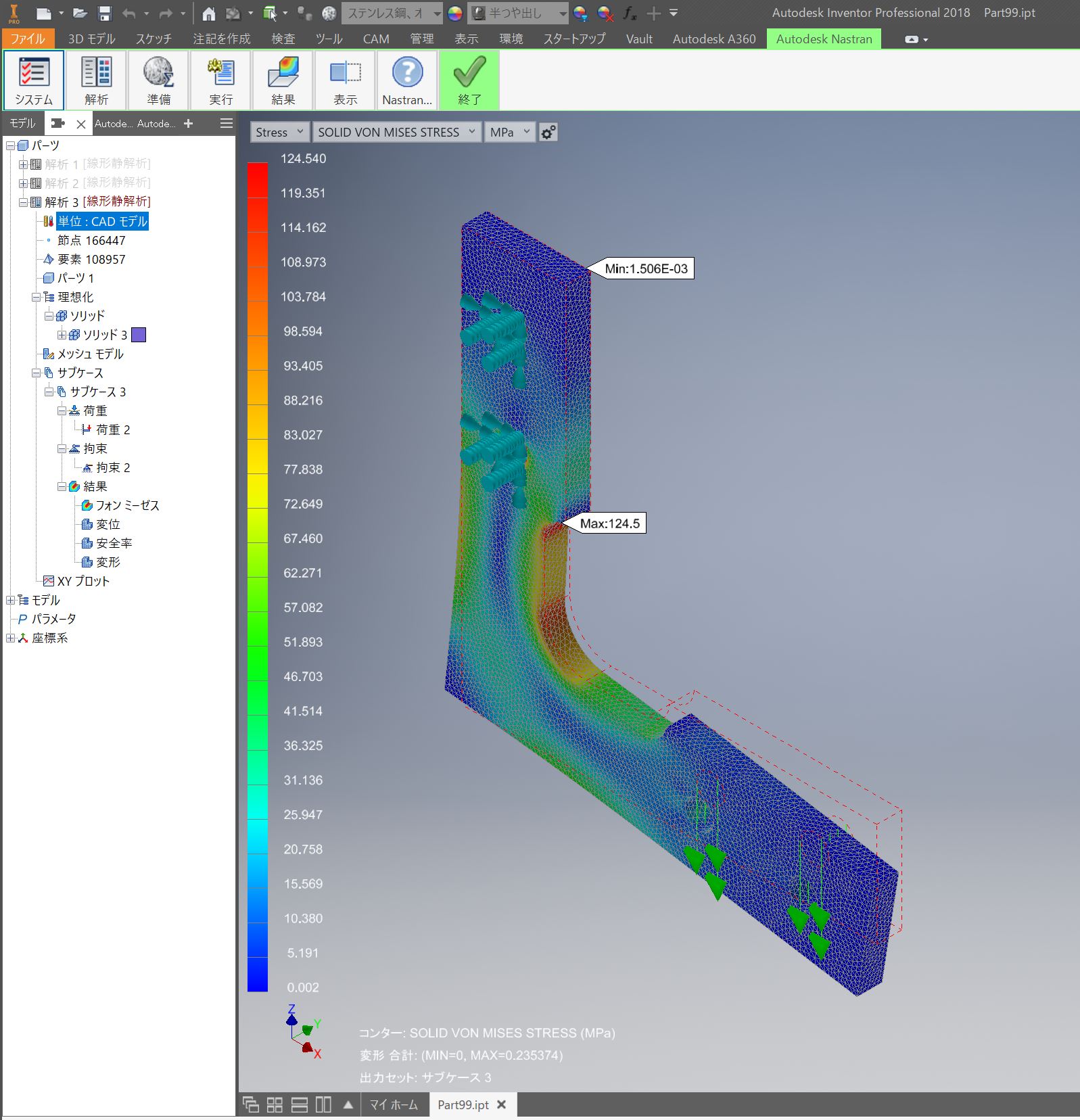
Task: Click the purple ソリッド 3 color swatch
Action: pyautogui.click(x=139, y=335)
